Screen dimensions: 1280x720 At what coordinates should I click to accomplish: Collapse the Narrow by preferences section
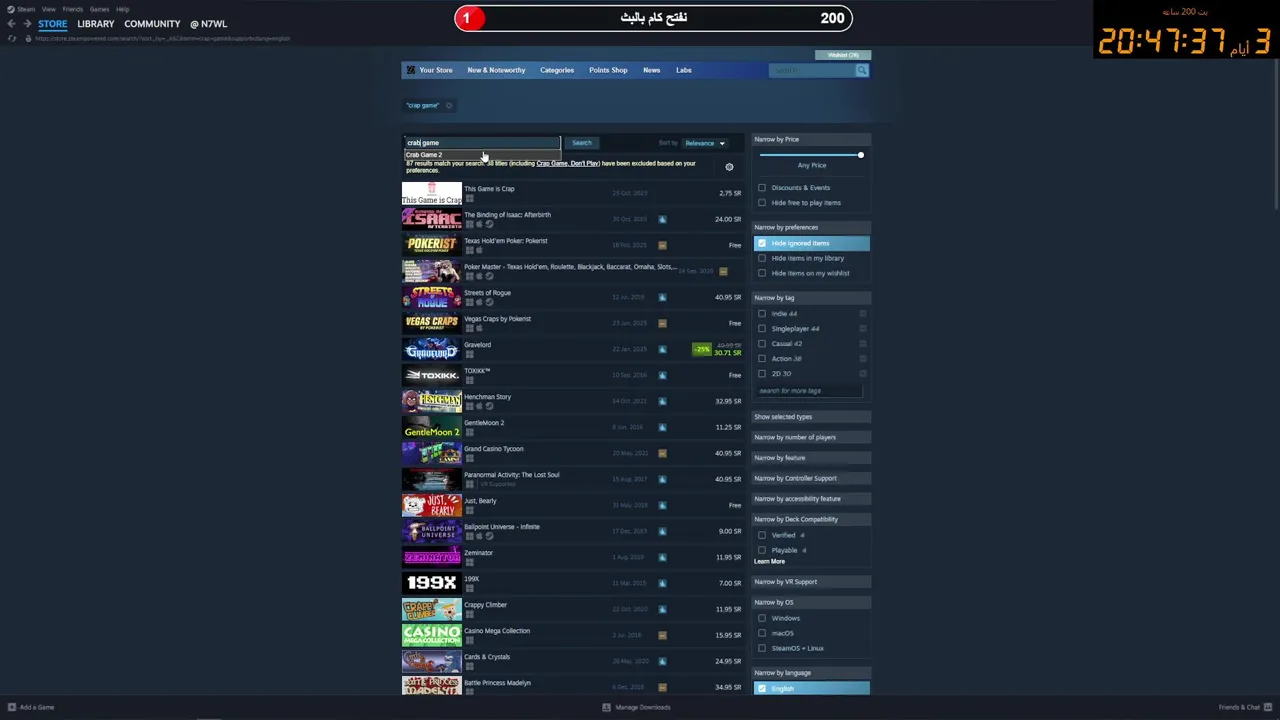(811, 227)
